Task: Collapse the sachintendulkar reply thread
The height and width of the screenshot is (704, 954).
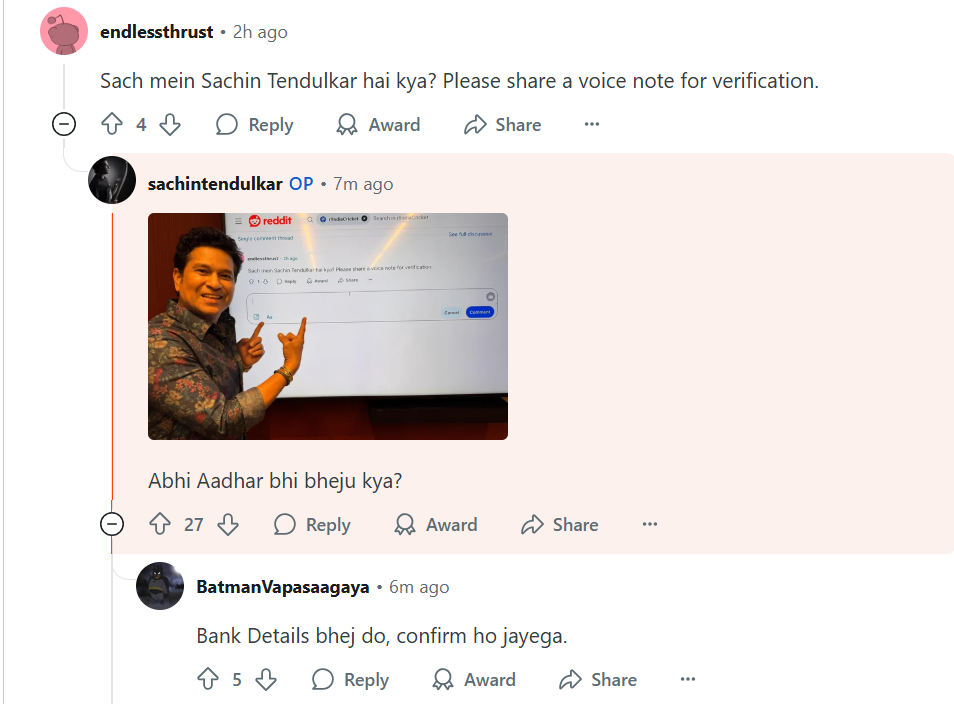Action: pyautogui.click(x=112, y=525)
